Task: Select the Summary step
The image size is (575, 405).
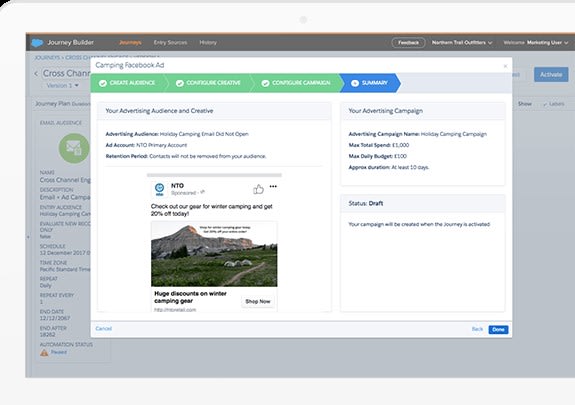Action: tap(370, 83)
